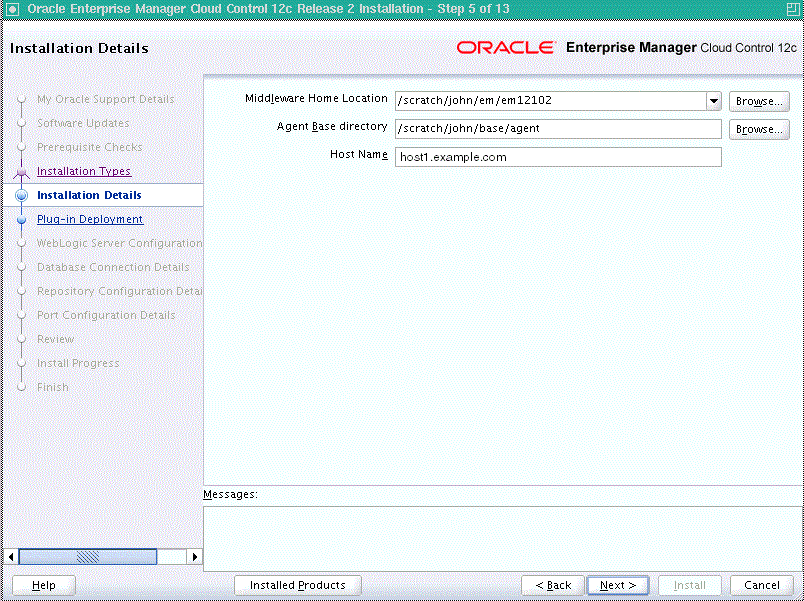804x601 pixels.
Task: Cancel the installation
Action: click(761, 585)
